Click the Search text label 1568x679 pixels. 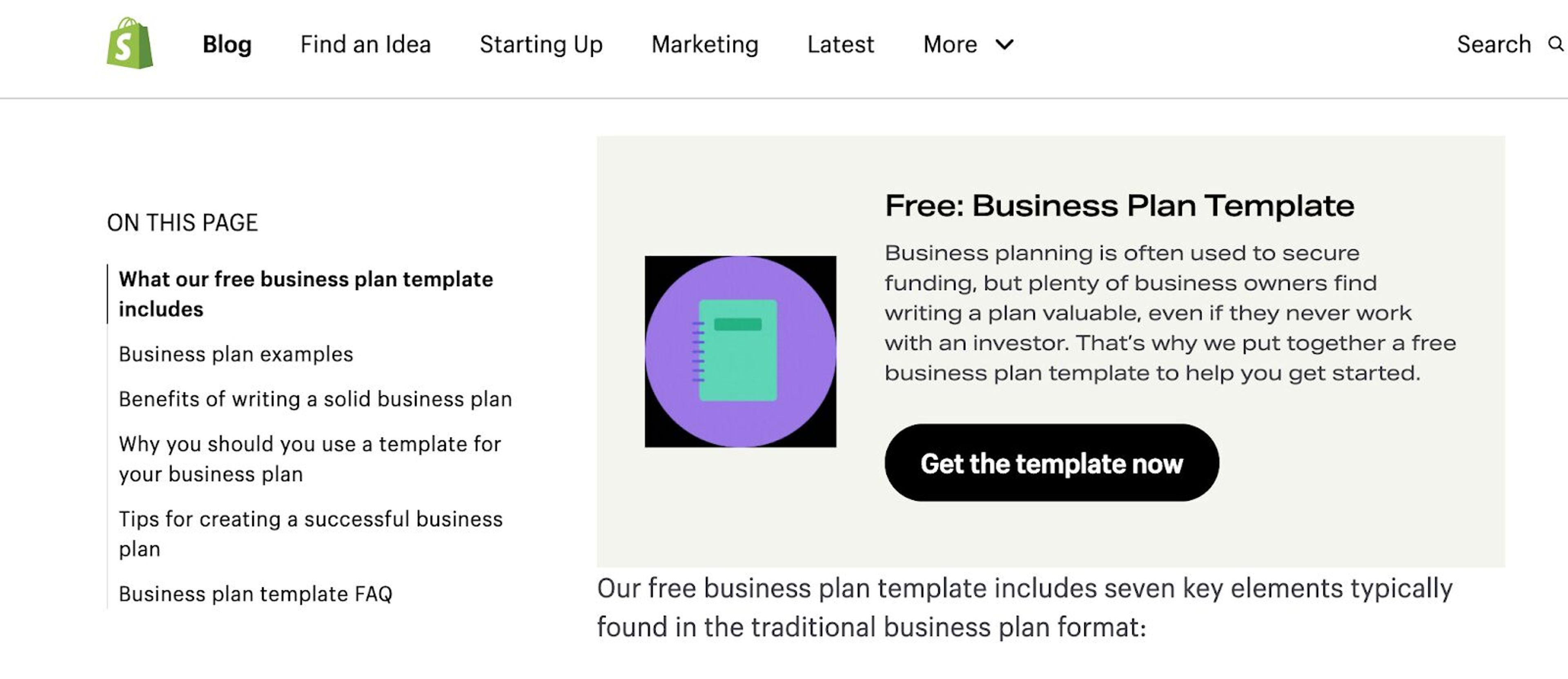coord(1494,45)
